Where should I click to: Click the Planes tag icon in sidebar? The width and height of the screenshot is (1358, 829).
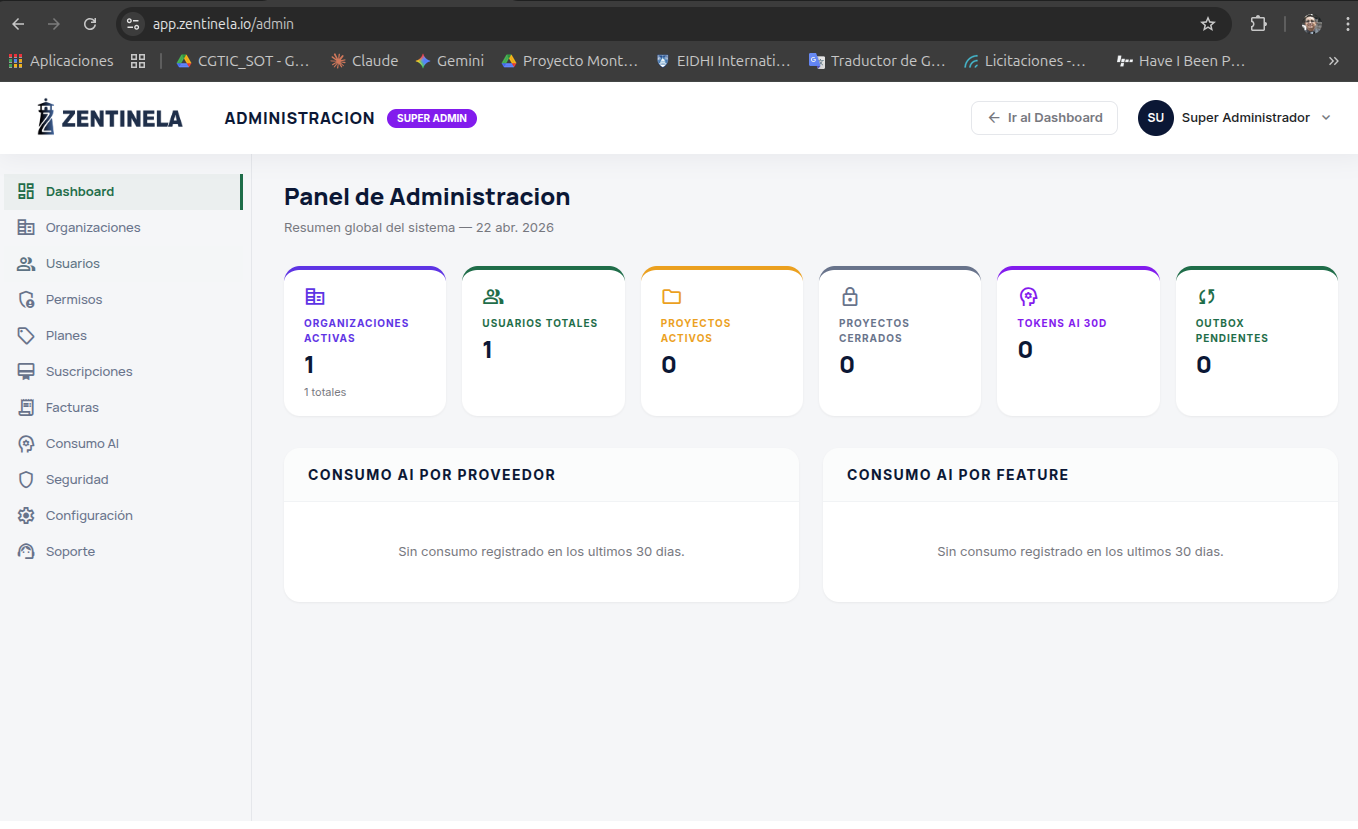(26, 335)
